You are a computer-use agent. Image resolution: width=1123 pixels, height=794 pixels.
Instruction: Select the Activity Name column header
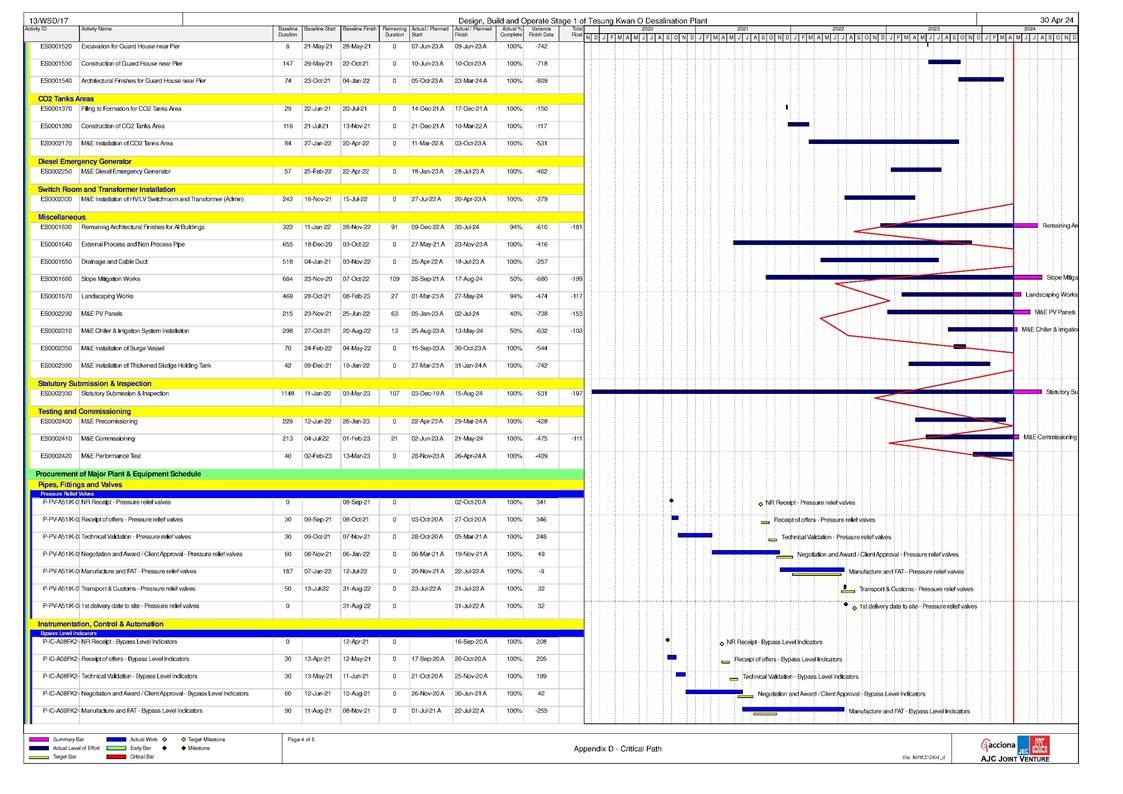(x=97, y=30)
